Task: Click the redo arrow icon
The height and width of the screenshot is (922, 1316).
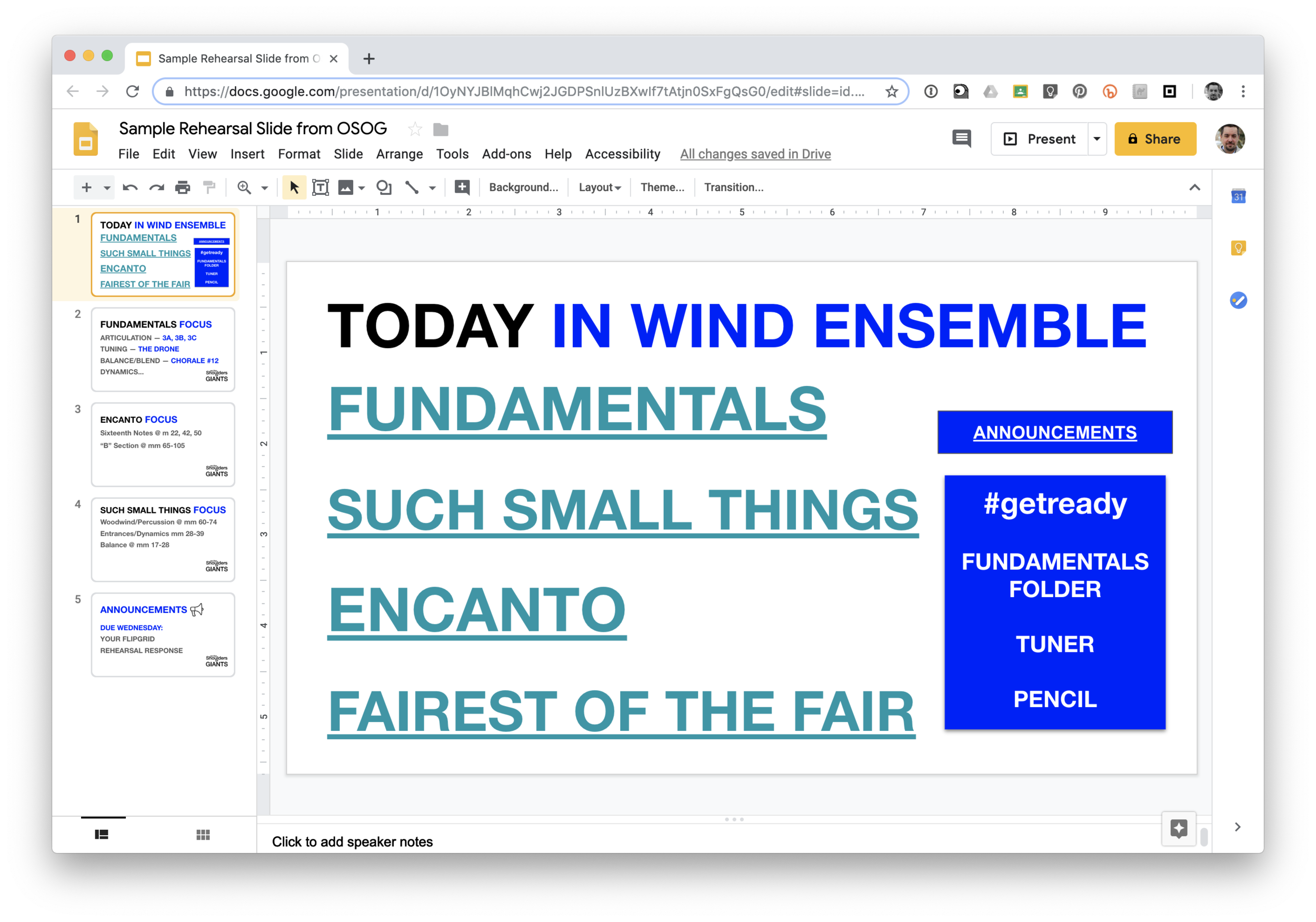Action: [156, 187]
